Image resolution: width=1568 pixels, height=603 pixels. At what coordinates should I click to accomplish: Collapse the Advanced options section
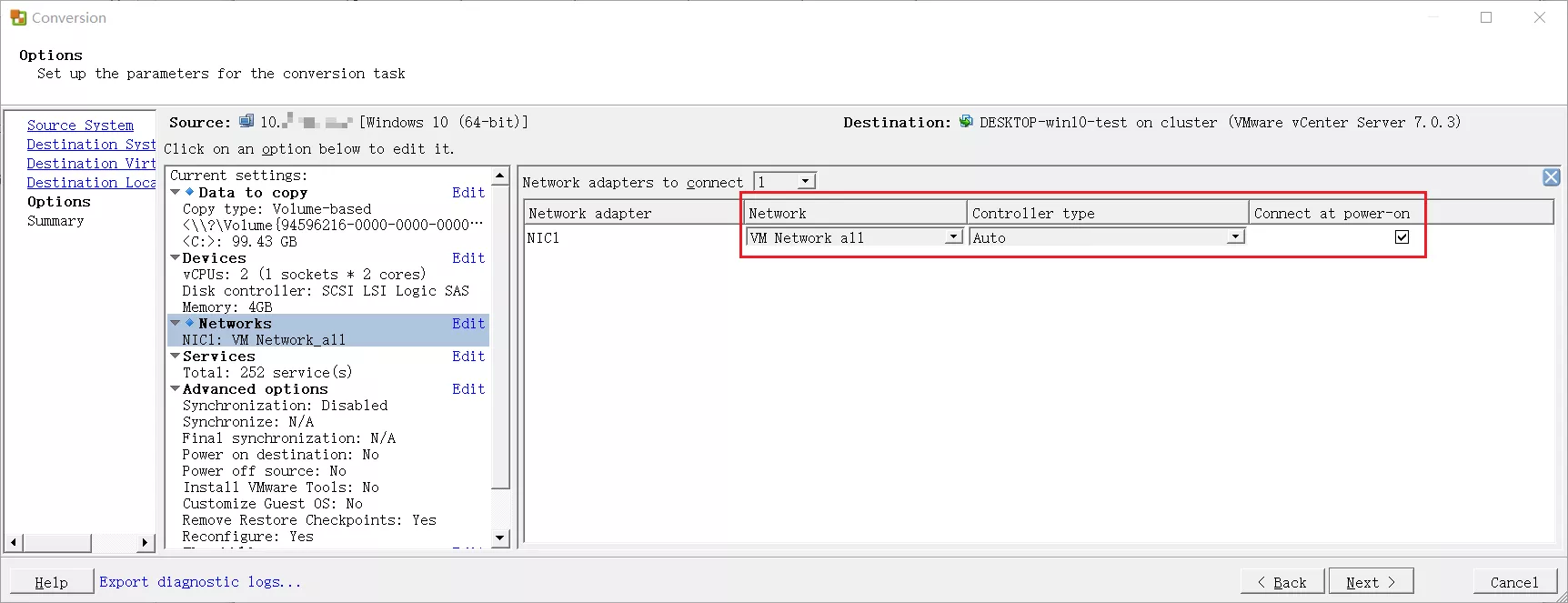(x=175, y=388)
